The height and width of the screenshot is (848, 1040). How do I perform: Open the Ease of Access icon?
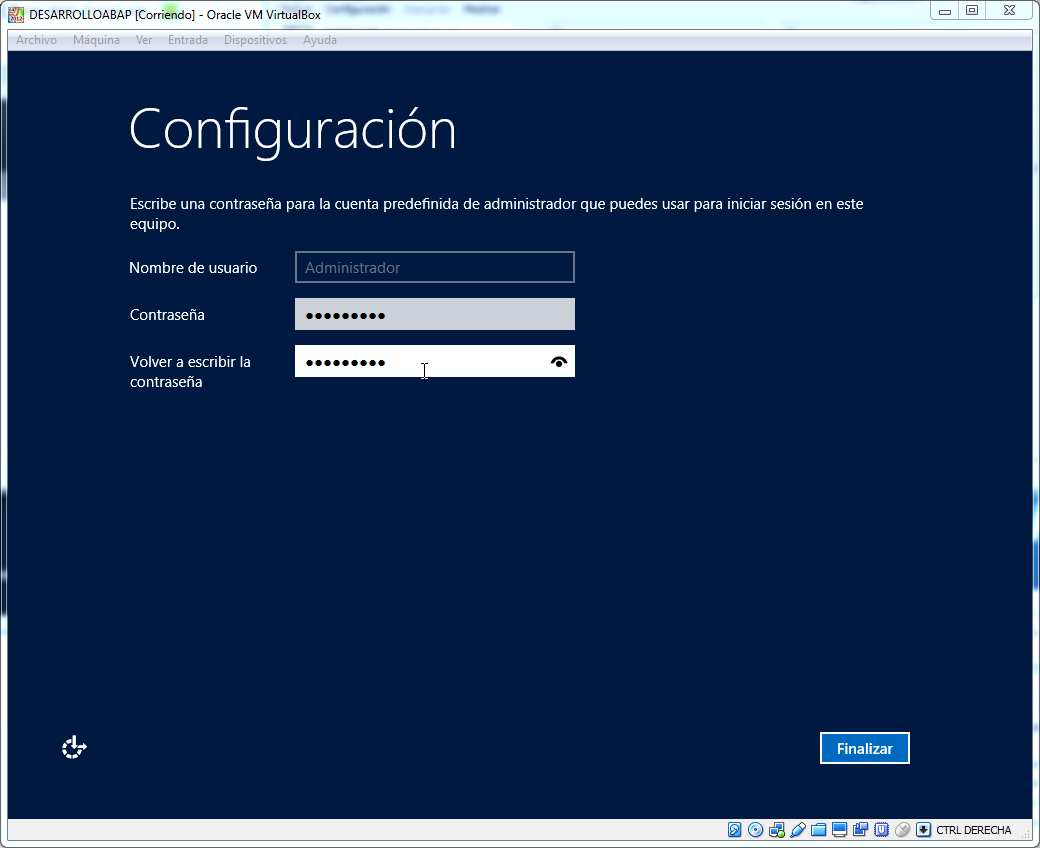coord(74,747)
